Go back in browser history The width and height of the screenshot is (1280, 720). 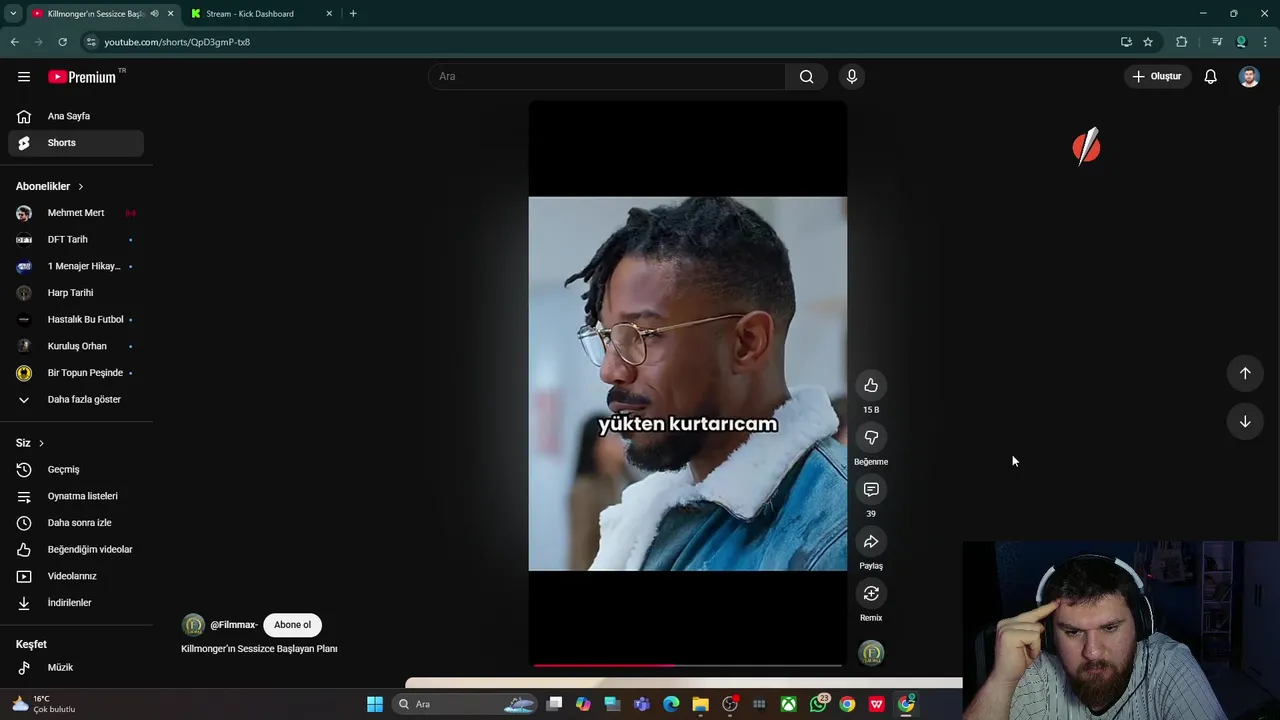(x=14, y=42)
